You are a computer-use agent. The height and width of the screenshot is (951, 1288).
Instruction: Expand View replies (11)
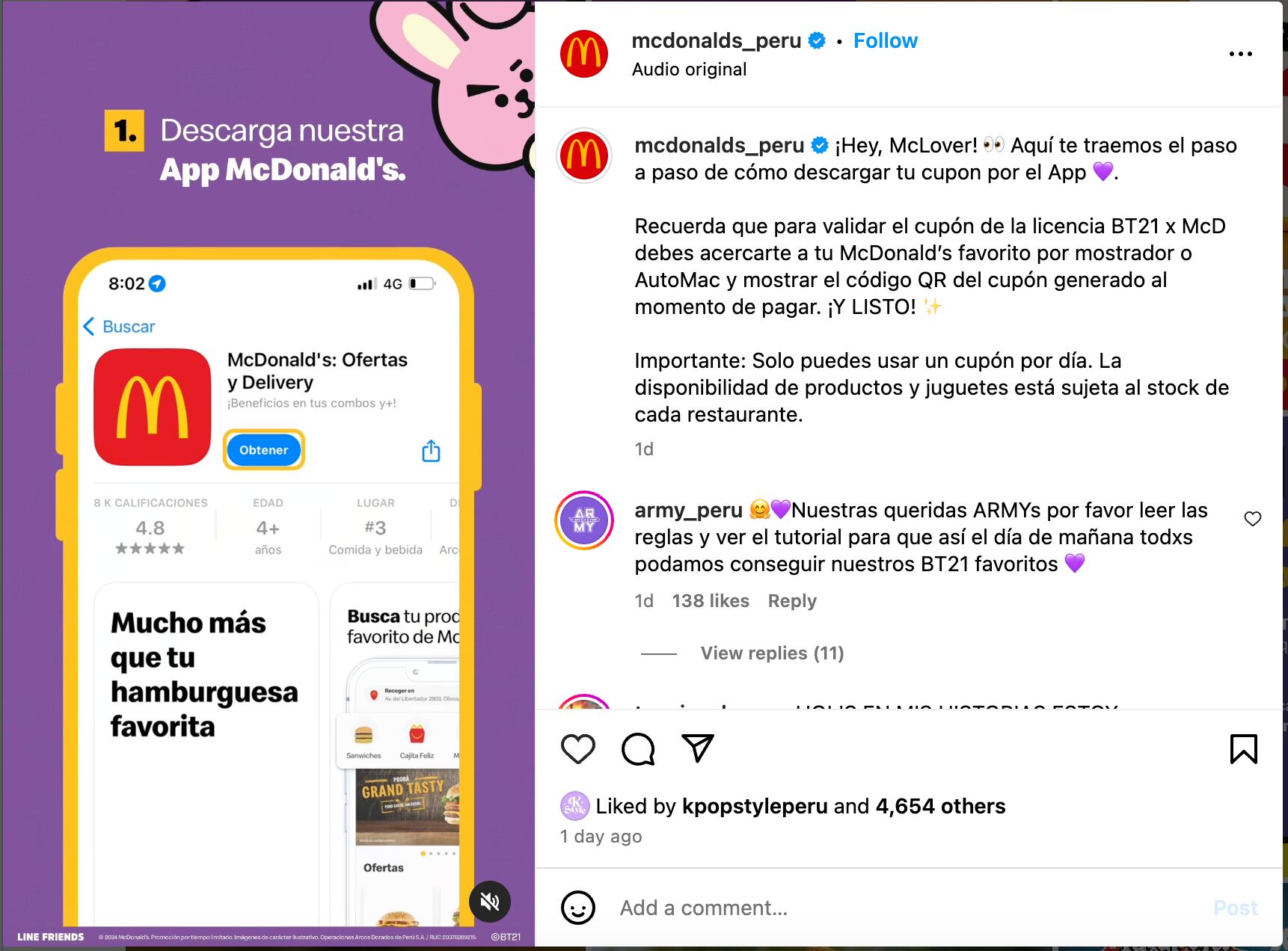(772, 653)
